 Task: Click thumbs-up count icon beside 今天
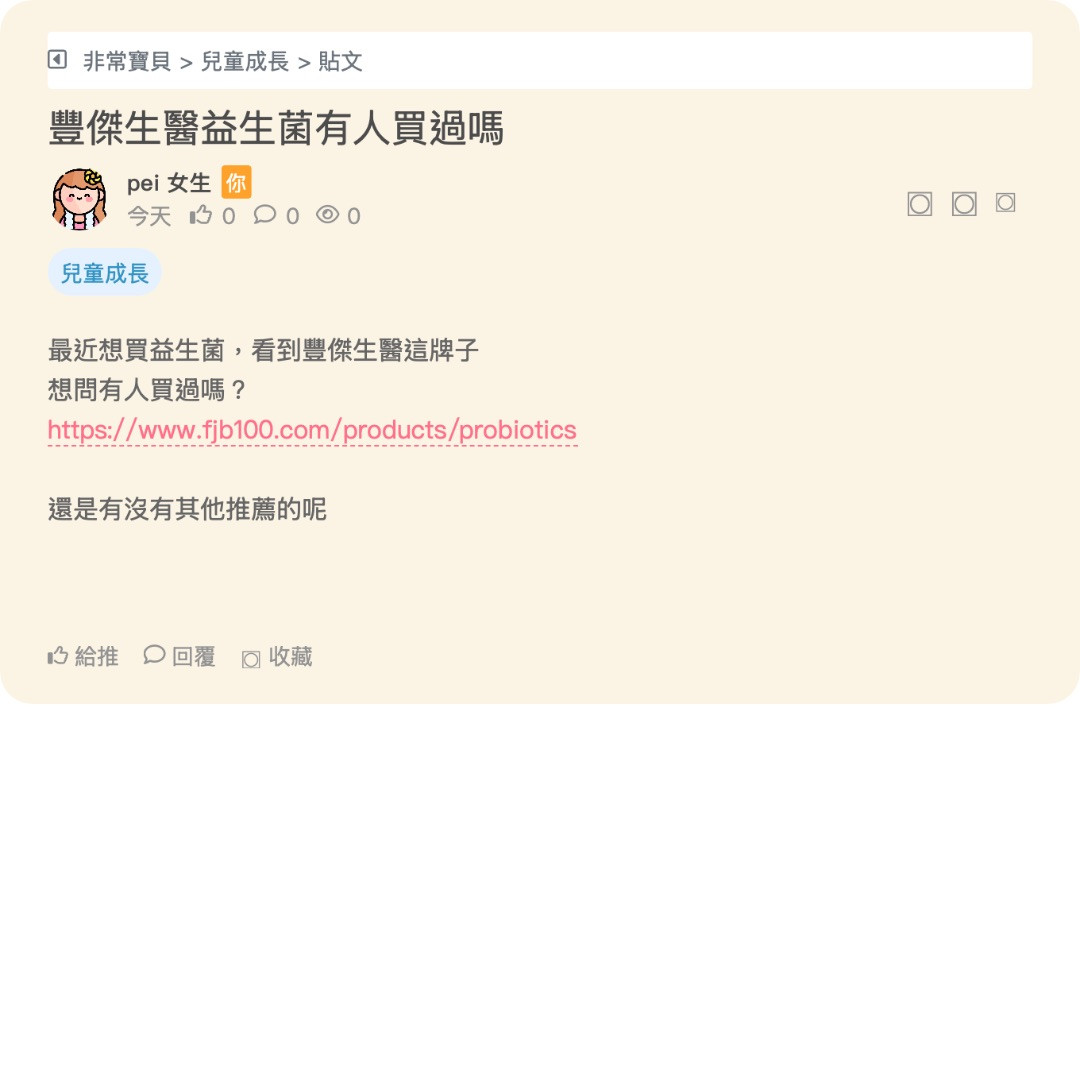tap(201, 215)
